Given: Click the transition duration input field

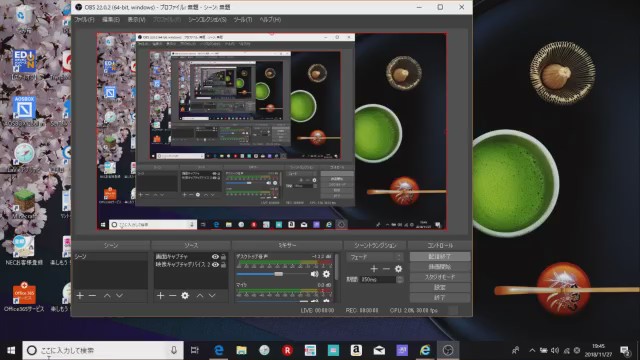Looking at the screenshot, I should pos(377,280).
